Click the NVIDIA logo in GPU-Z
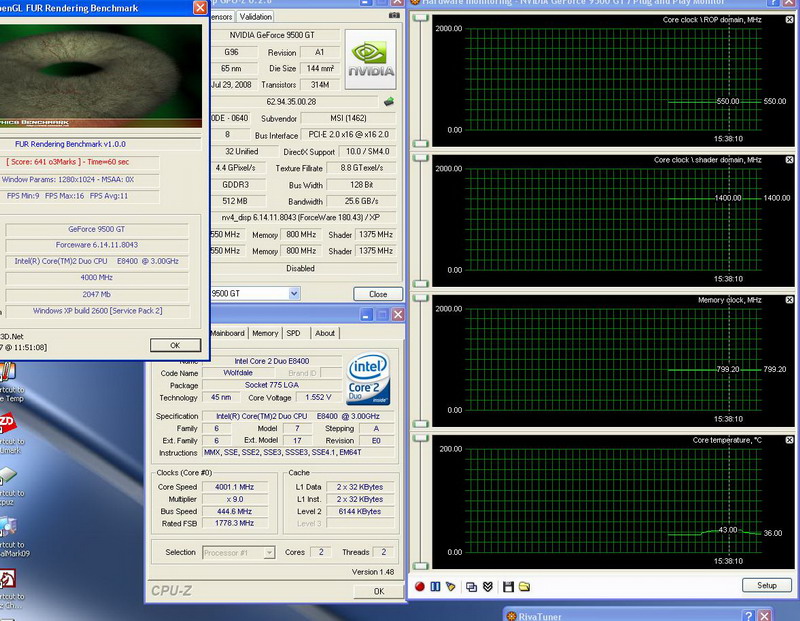This screenshot has height=621, width=800. click(370, 59)
